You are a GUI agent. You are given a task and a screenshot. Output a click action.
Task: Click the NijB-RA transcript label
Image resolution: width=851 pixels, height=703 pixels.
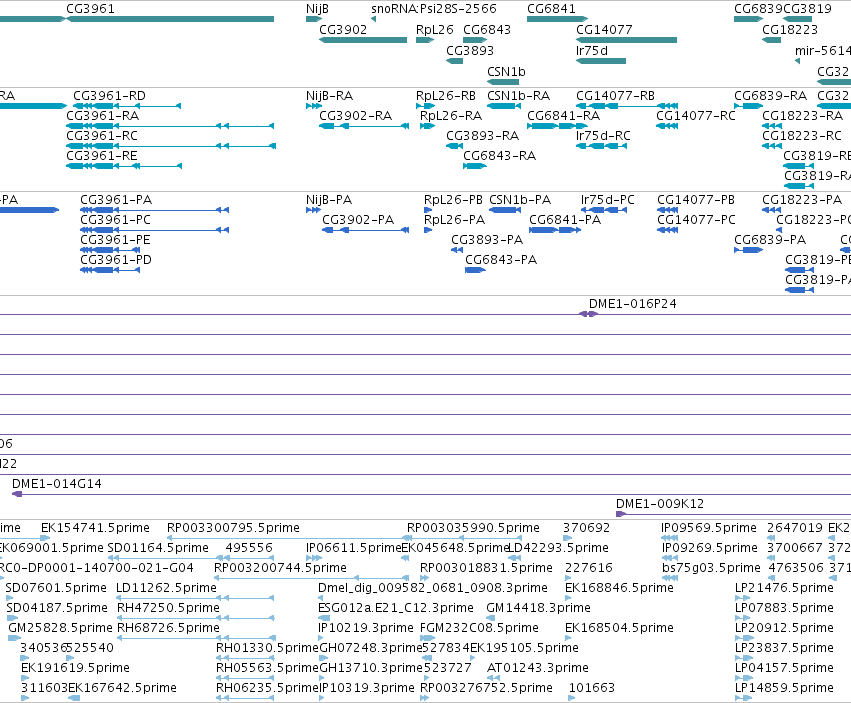[x=329, y=96]
